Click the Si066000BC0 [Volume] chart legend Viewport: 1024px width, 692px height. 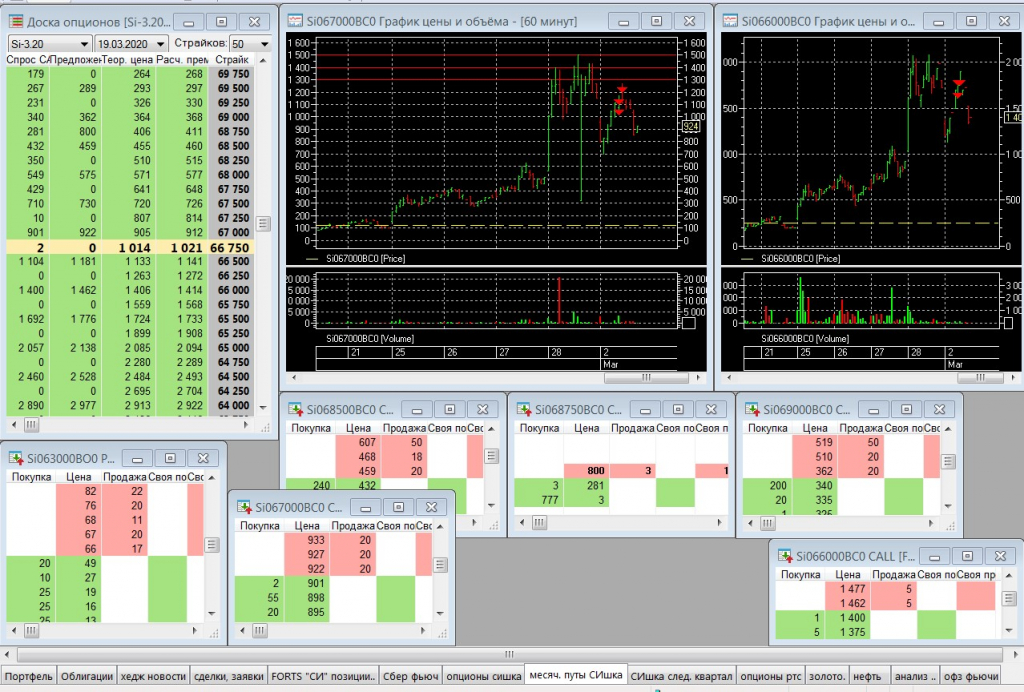[x=805, y=339]
